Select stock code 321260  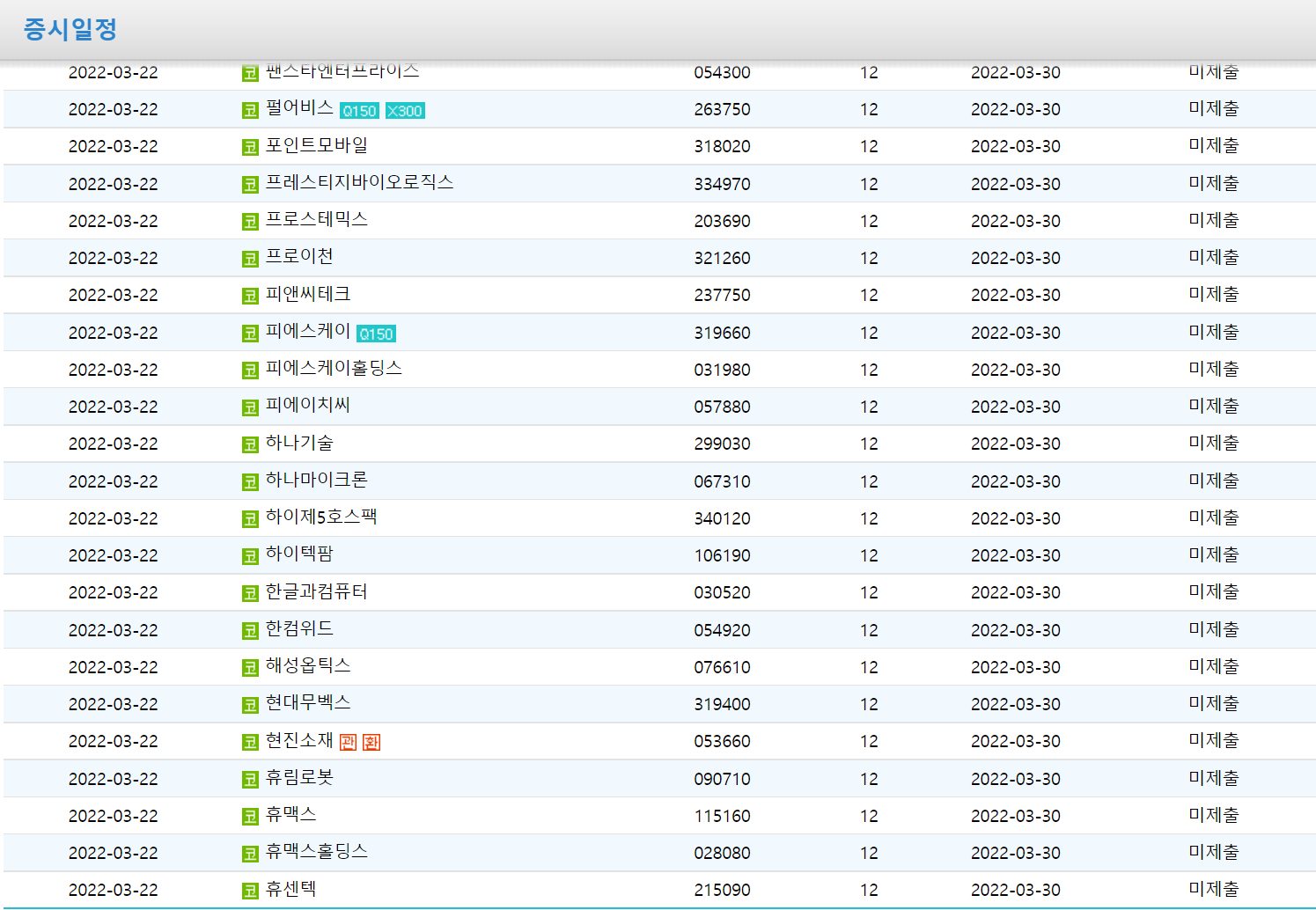[722, 259]
